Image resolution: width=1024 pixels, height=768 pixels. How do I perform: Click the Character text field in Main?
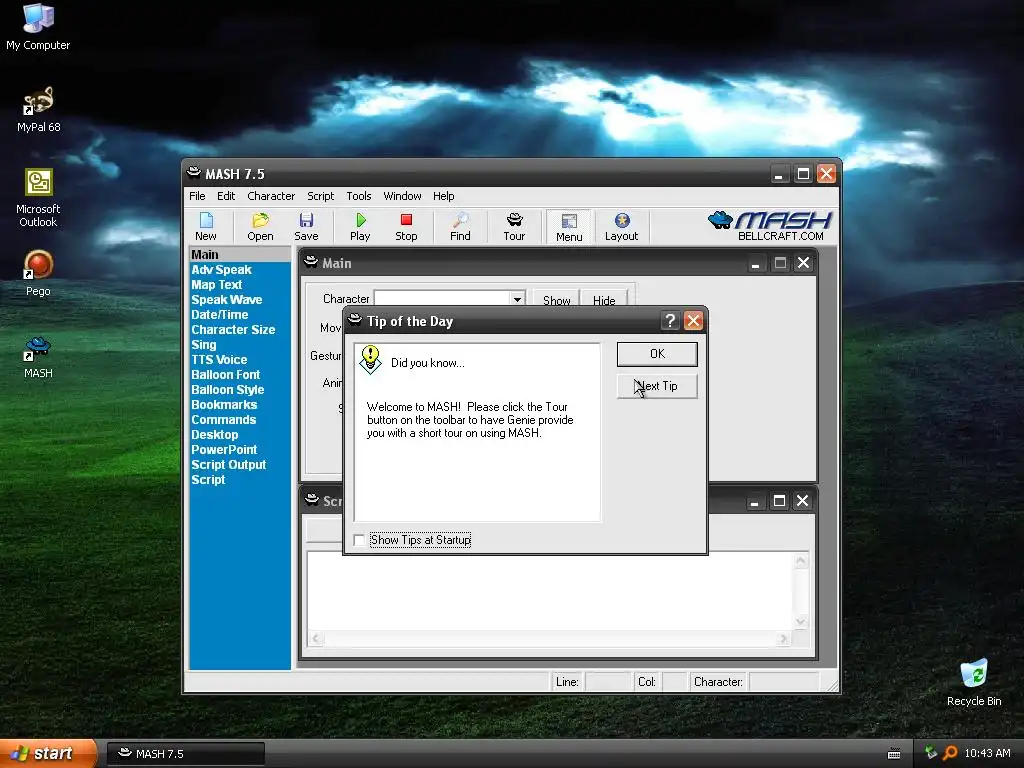[442, 299]
